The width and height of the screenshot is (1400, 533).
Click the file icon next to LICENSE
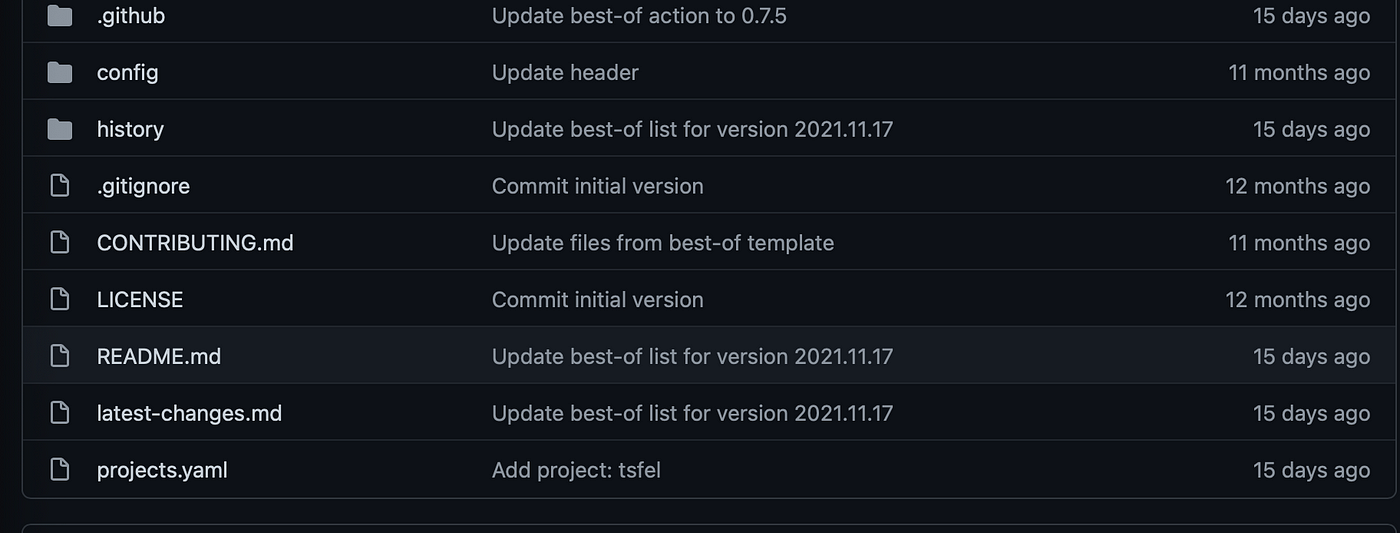[60, 300]
